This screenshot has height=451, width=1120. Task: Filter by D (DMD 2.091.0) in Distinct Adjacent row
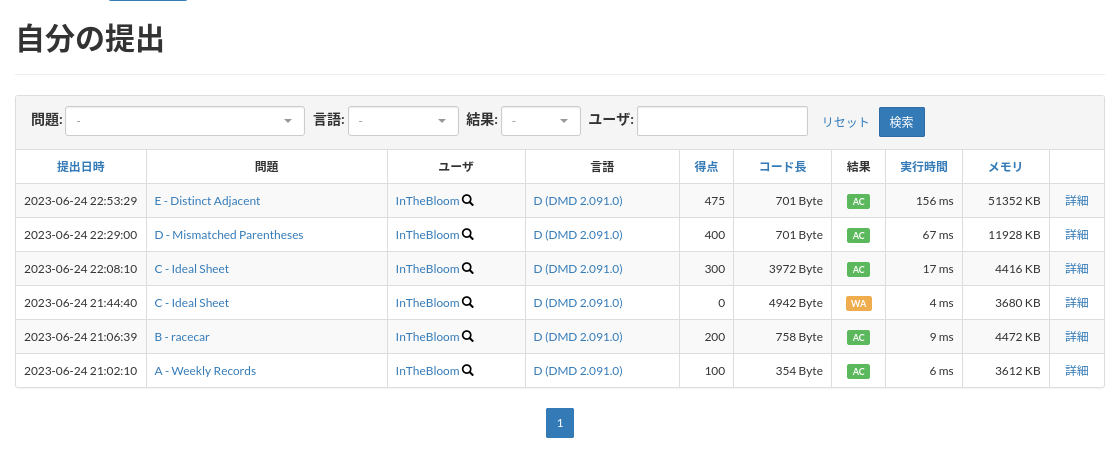578,201
